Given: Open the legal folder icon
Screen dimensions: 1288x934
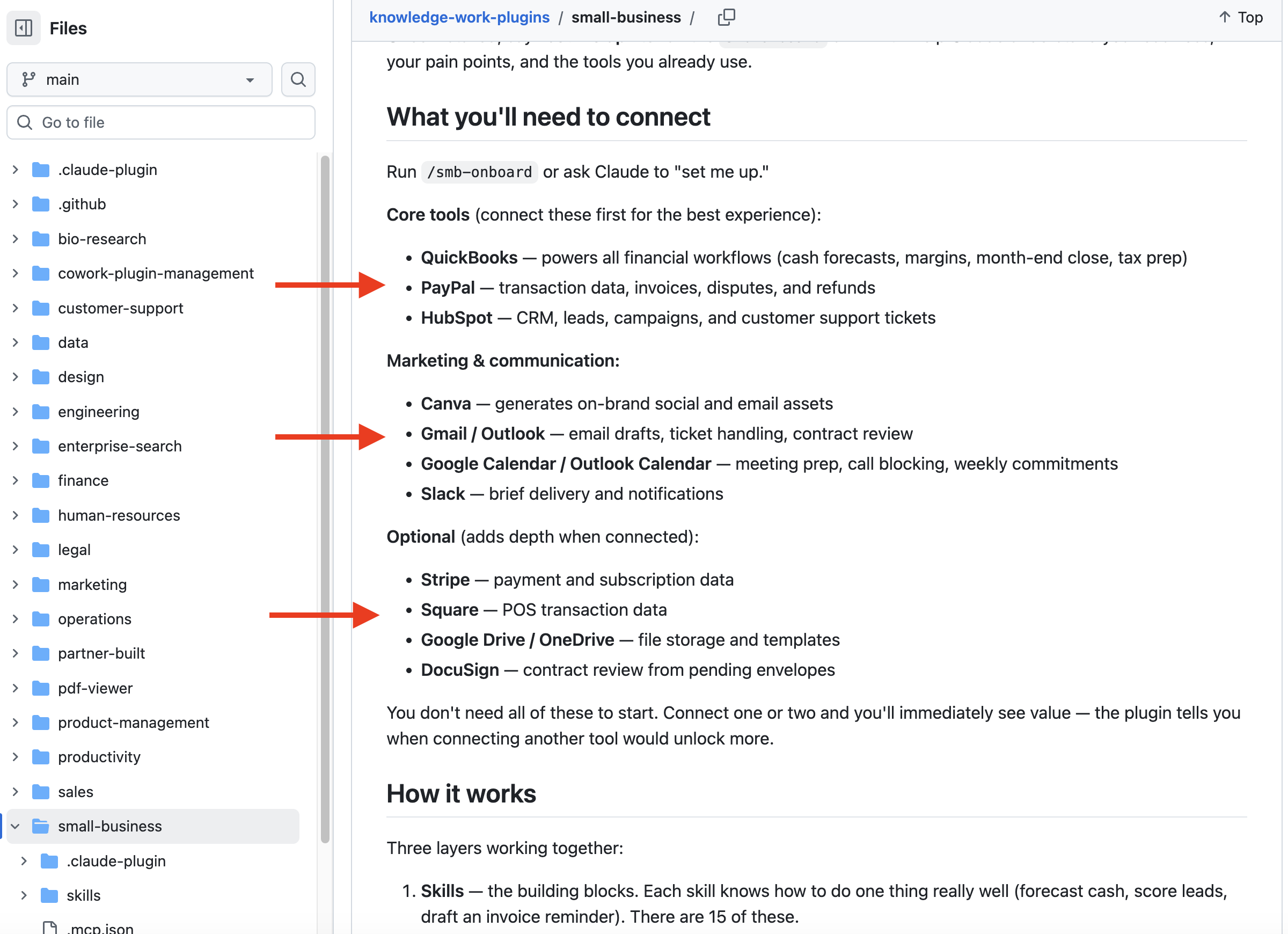Looking at the screenshot, I should [41, 550].
